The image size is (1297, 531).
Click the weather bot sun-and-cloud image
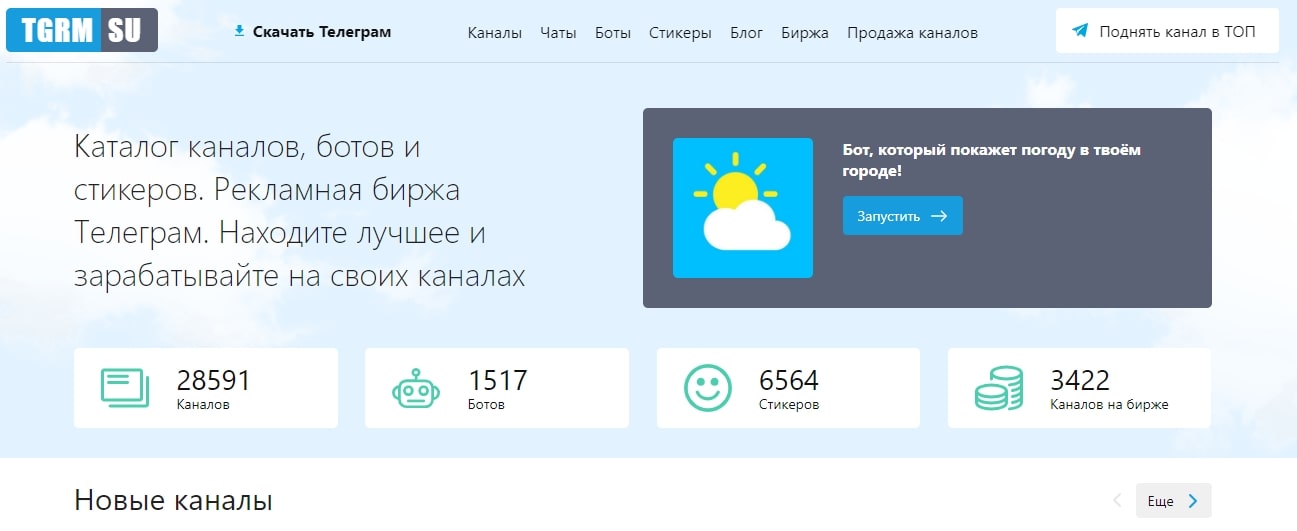pyautogui.click(x=742, y=208)
